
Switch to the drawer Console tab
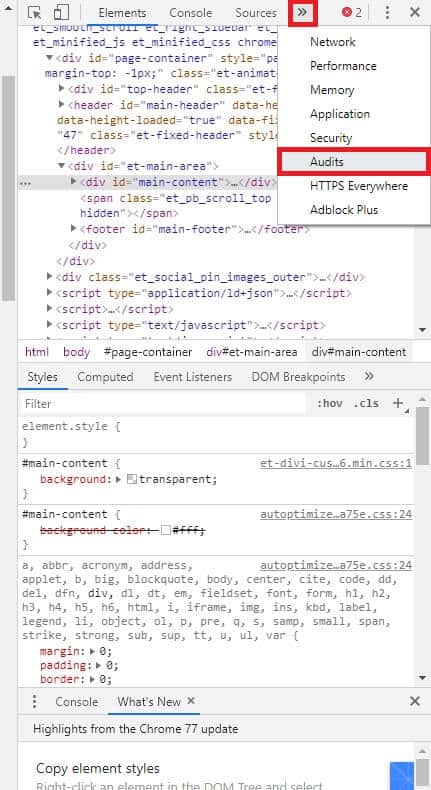[x=77, y=702]
